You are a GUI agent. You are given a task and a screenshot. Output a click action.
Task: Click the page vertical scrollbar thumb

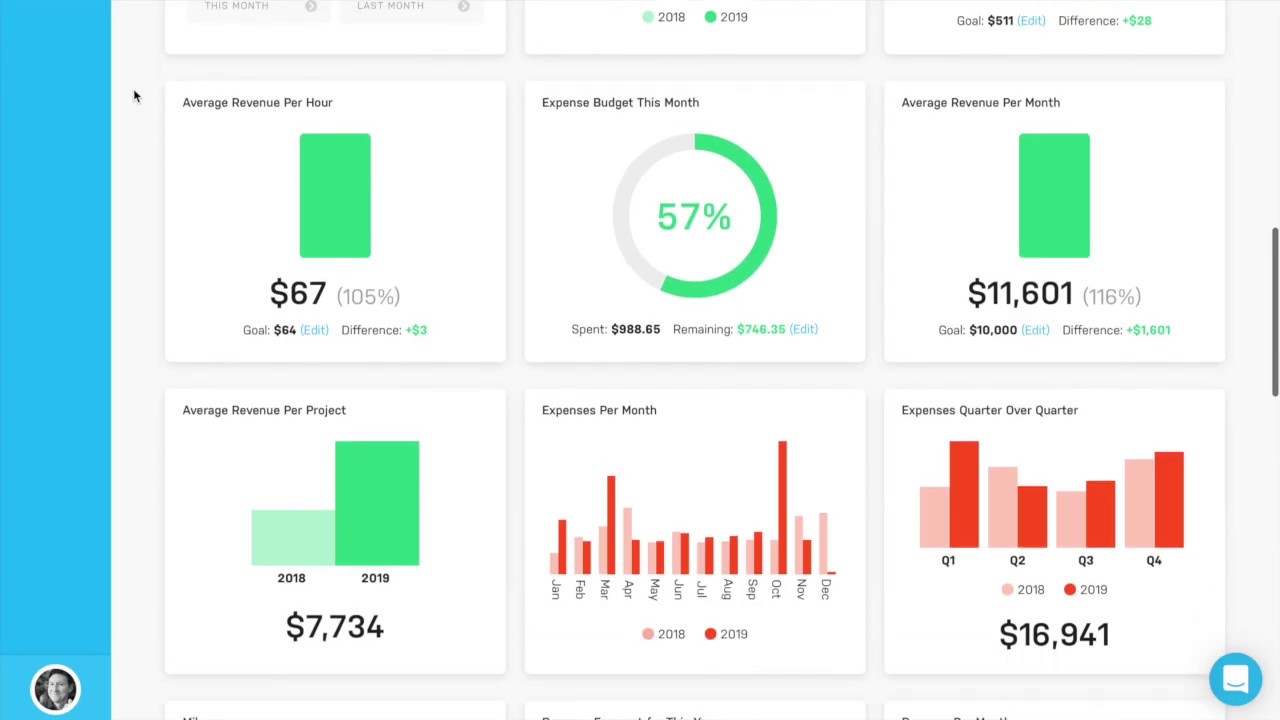1275,312
